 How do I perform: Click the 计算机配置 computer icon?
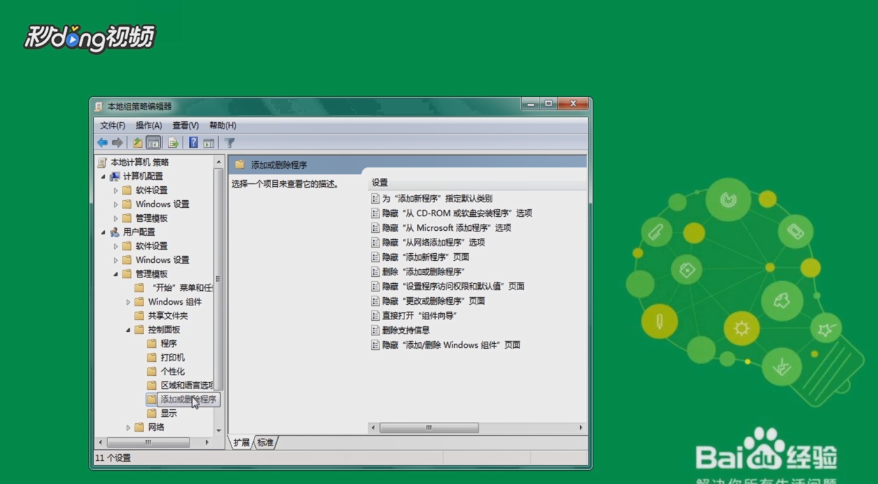[115, 176]
